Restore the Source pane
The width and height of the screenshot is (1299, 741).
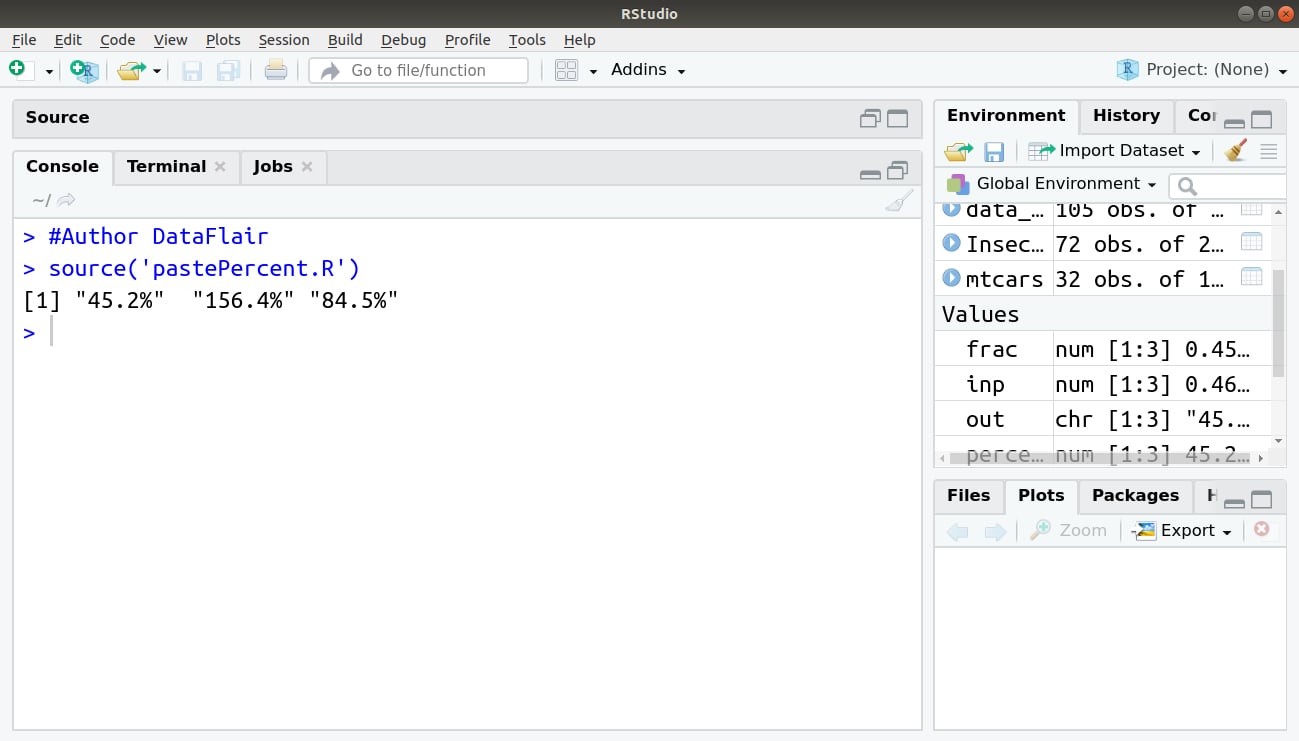coord(870,118)
